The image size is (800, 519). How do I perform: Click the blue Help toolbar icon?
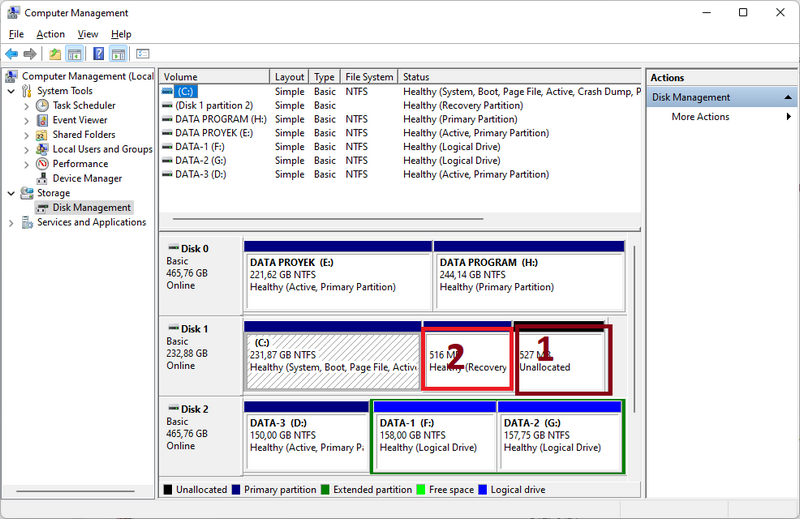point(98,54)
